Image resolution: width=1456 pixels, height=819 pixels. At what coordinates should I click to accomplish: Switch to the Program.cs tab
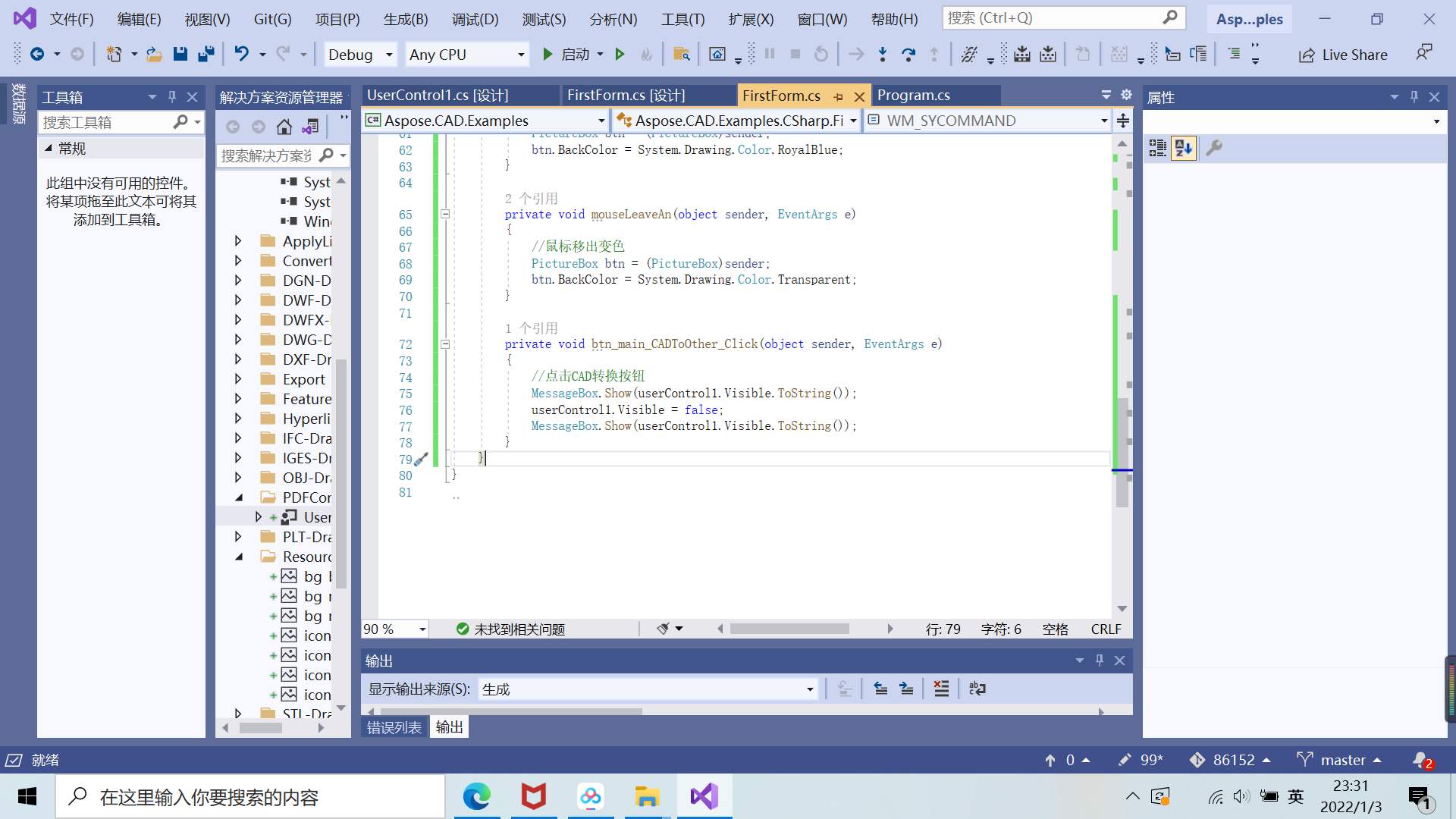pos(915,95)
